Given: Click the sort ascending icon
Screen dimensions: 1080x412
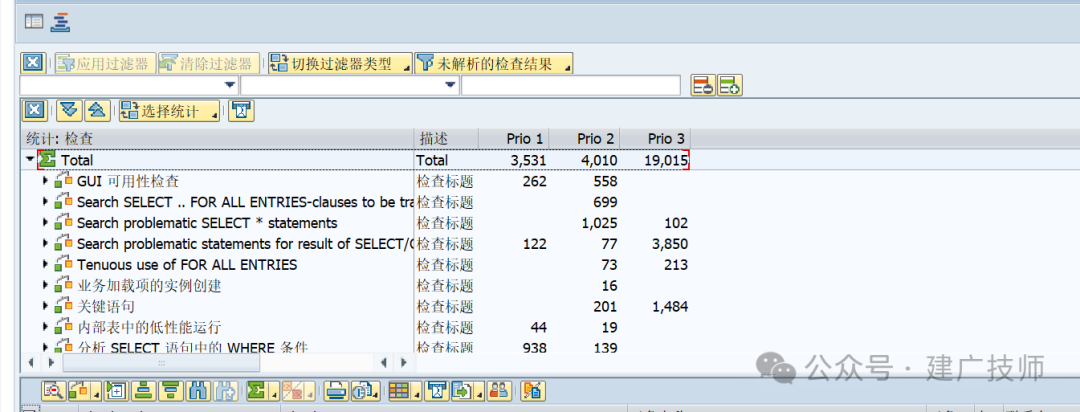Looking at the screenshot, I should tap(144, 391).
